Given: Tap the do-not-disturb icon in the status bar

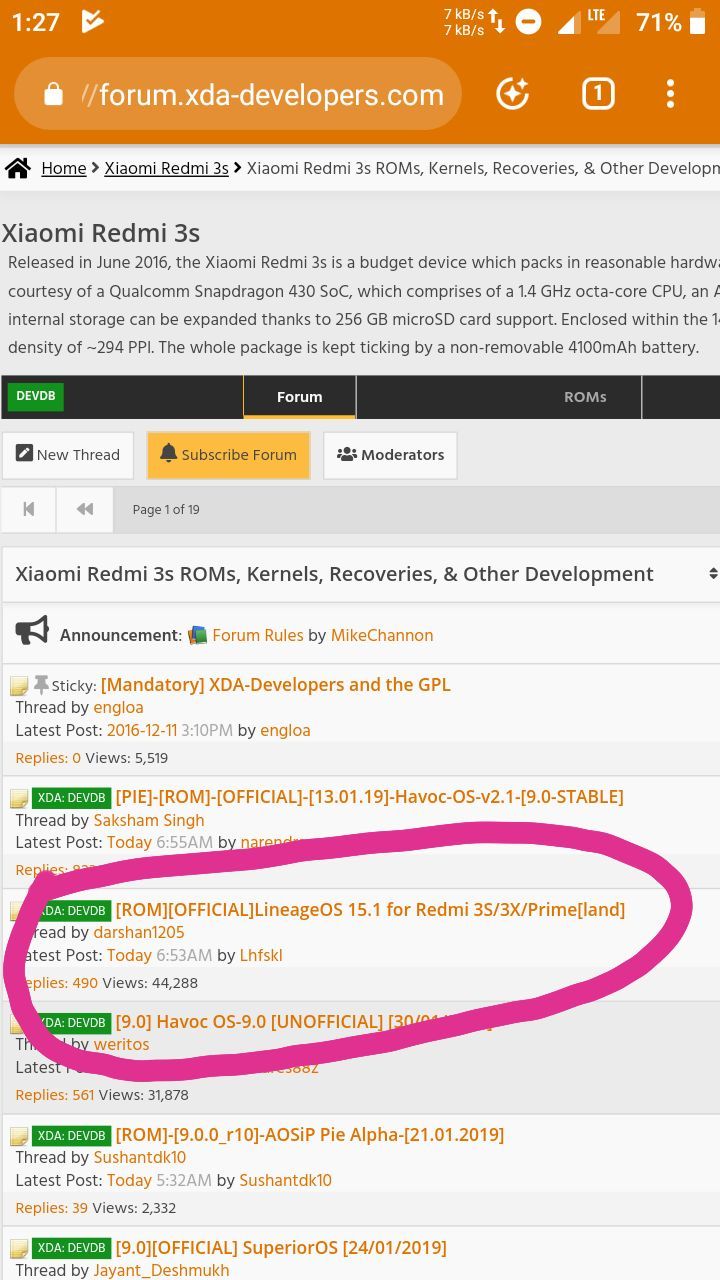Looking at the screenshot, I should (x=528, y=22).
